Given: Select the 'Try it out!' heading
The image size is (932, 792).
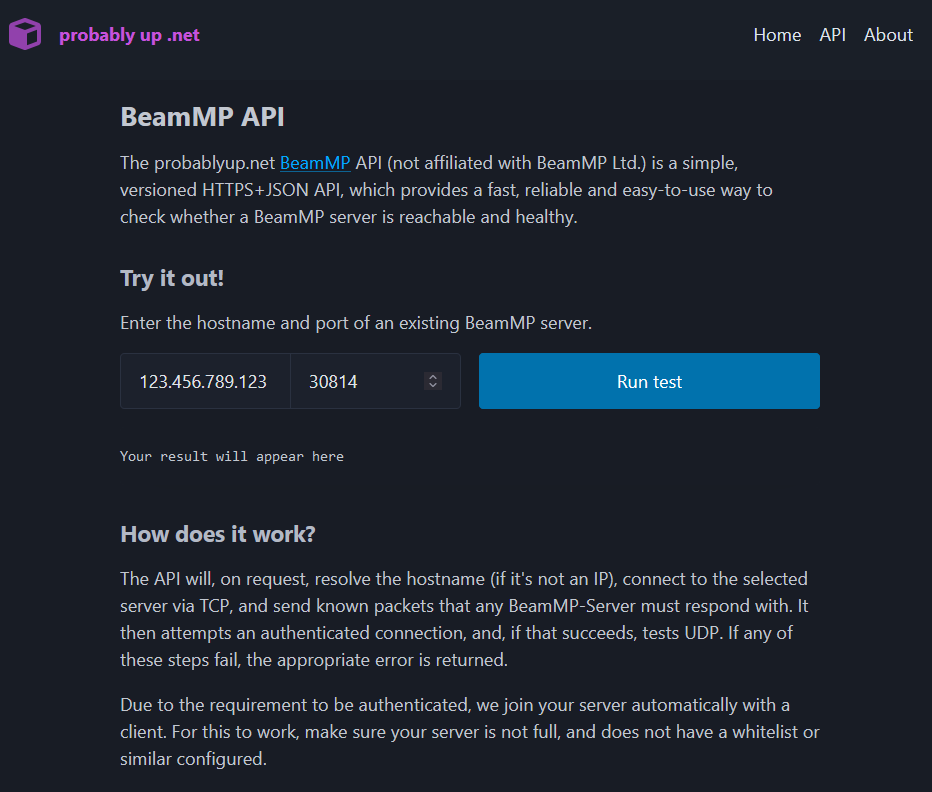Looking at the screenshot, I should coord(172,278).
